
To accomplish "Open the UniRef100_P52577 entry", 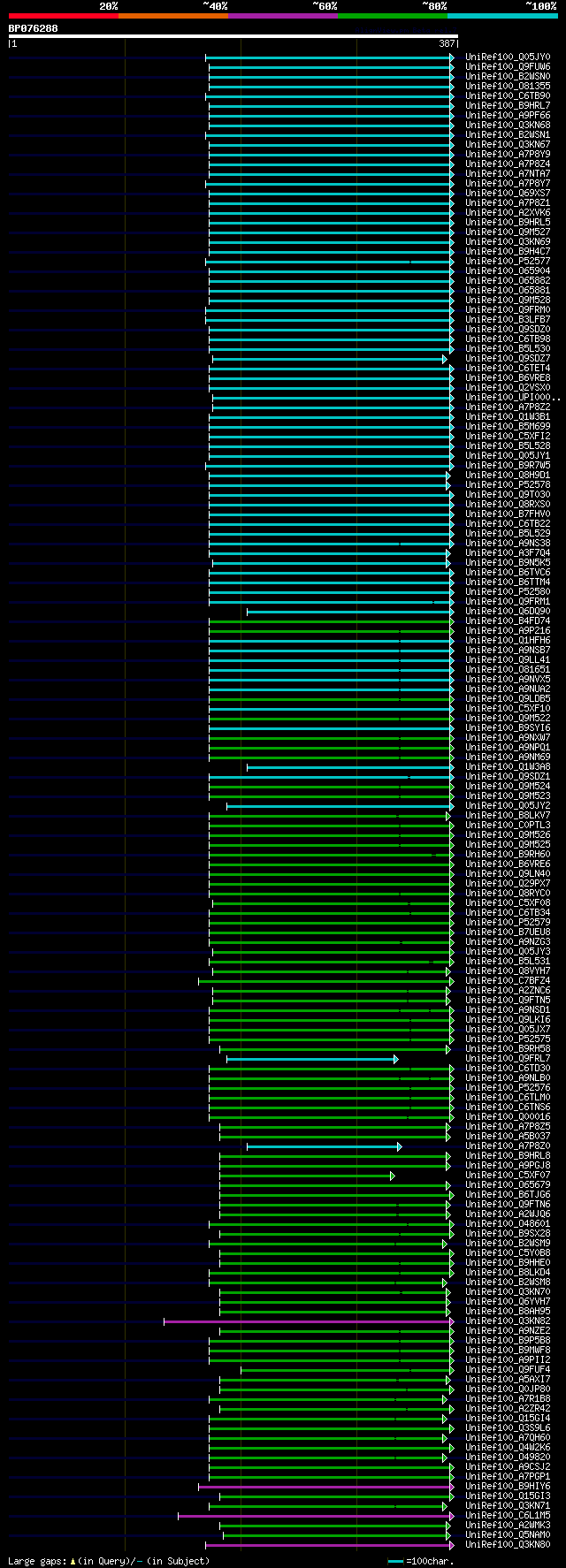I will click(x=508, y=262).
